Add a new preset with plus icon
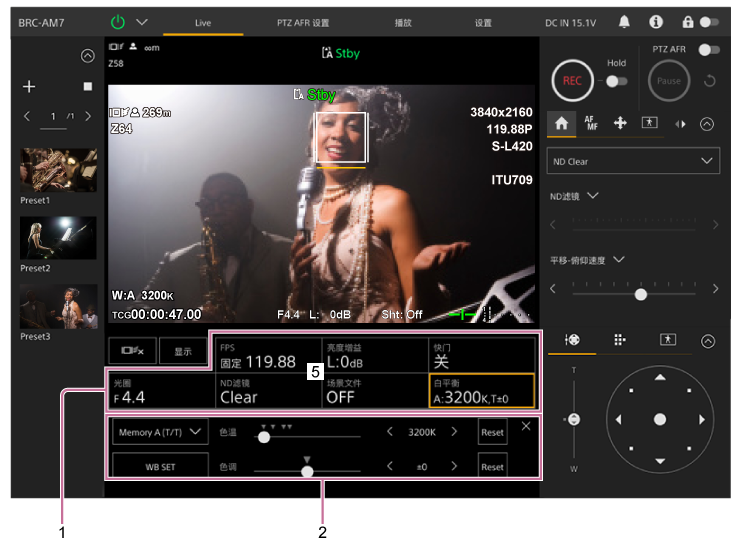 click(29, 87)
